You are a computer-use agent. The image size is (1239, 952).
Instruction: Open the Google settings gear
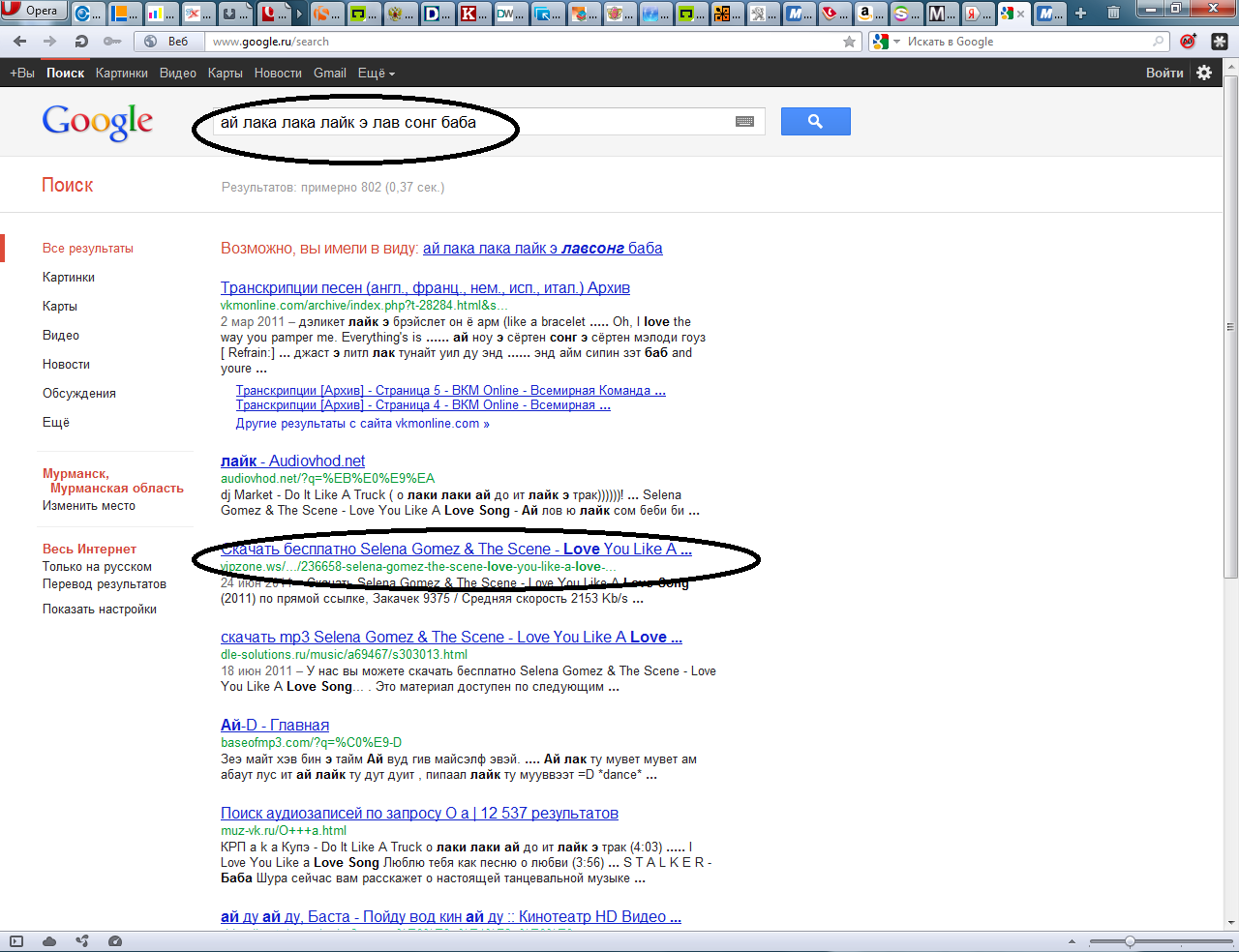coord(1204,73)
